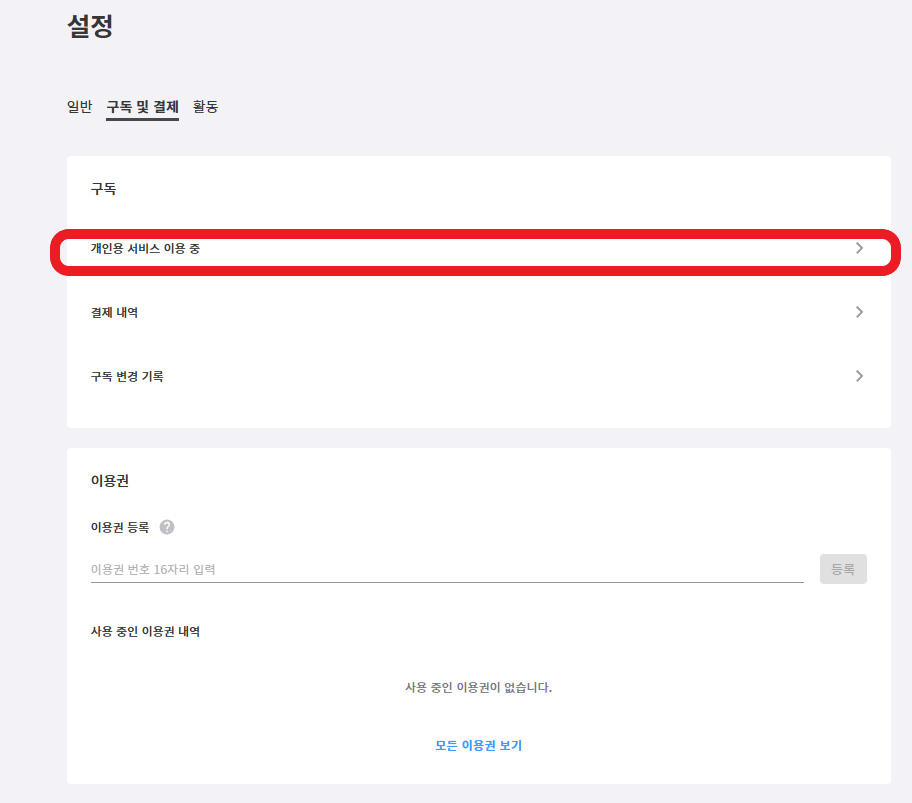Open the 모든 이용권 보기 link
The width and height of the screenshot is (912, 803).
pos(479,745)
